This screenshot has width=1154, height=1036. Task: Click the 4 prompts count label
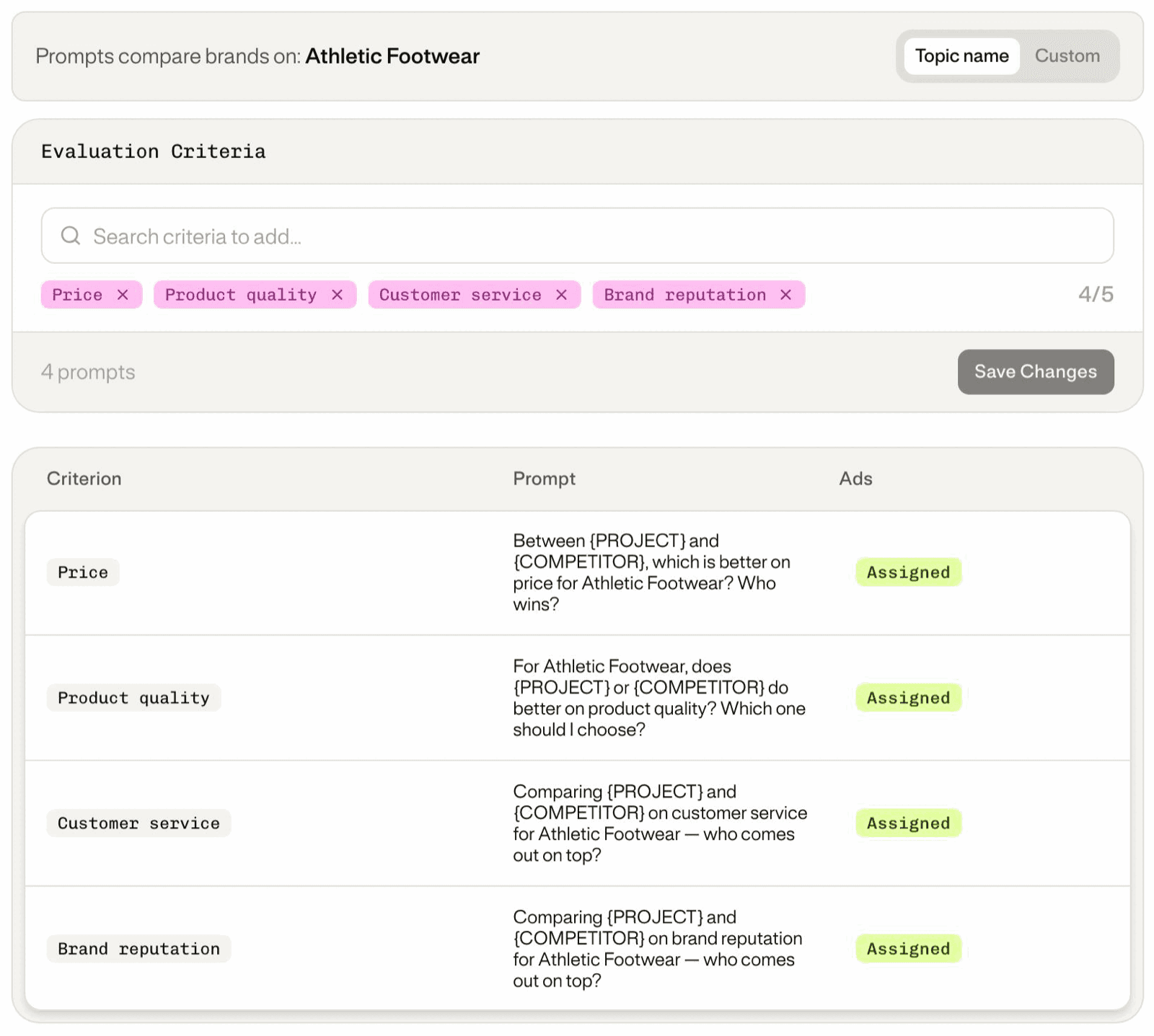(x=88, y=372)
